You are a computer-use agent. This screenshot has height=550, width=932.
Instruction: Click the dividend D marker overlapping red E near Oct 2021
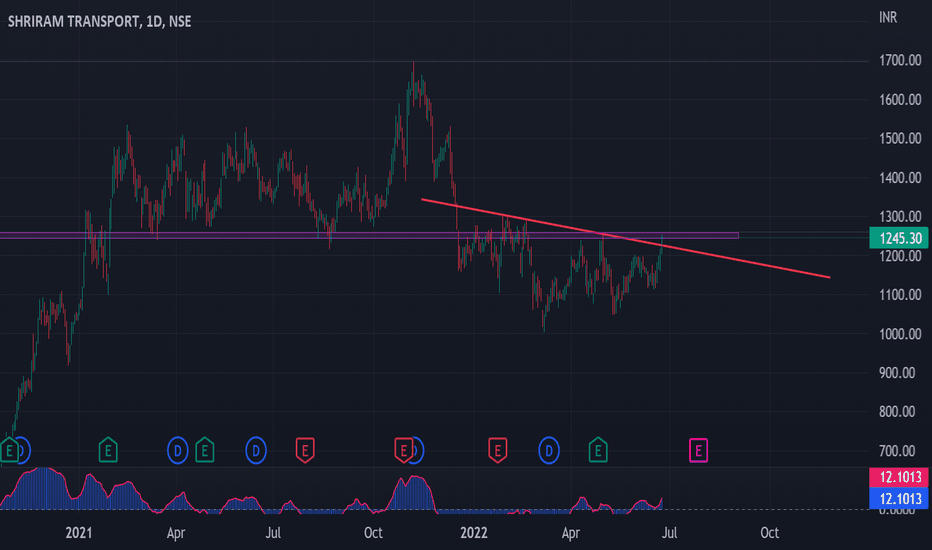coord(418,451)
